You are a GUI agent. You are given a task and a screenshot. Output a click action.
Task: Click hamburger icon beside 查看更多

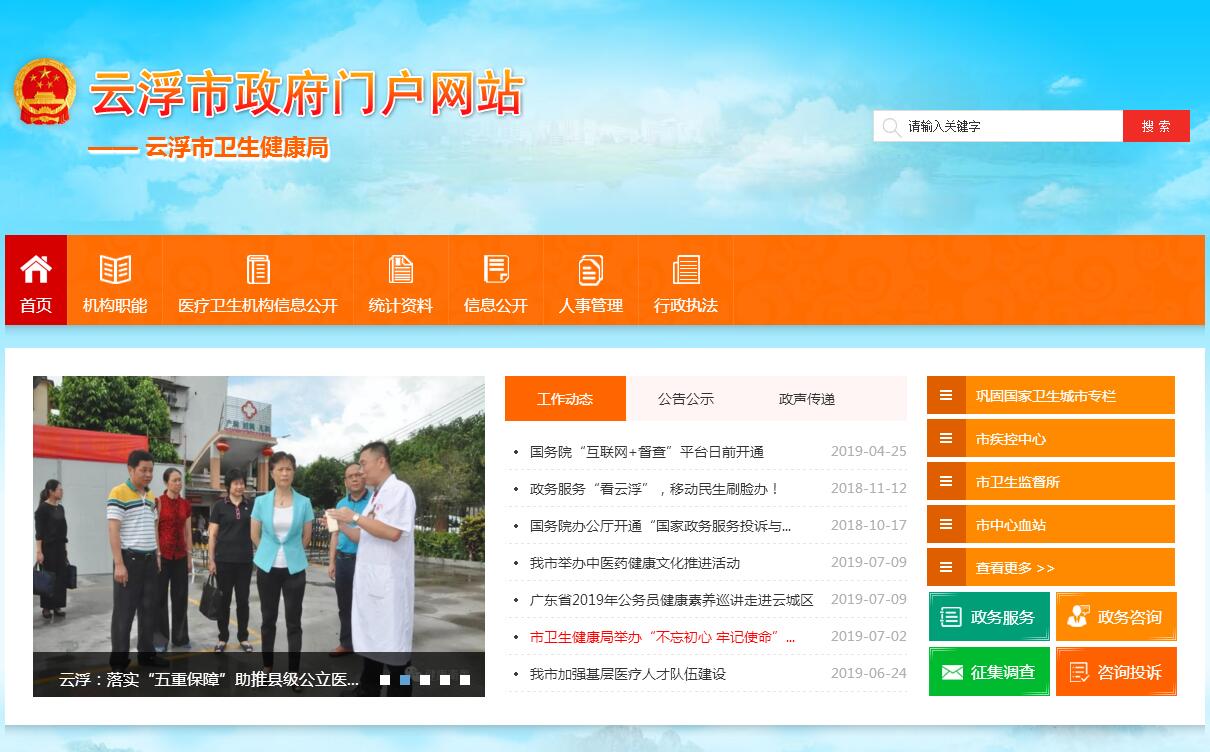946,567
